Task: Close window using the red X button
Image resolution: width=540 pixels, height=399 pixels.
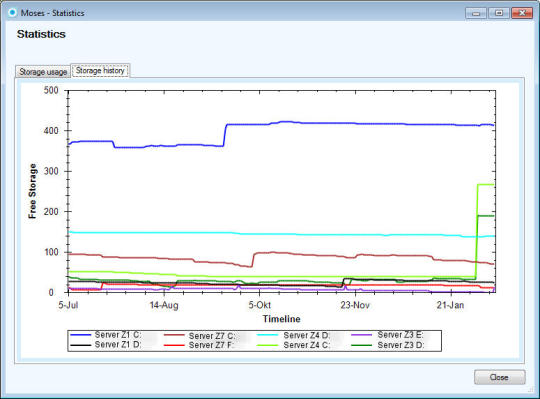Action: 522,13
